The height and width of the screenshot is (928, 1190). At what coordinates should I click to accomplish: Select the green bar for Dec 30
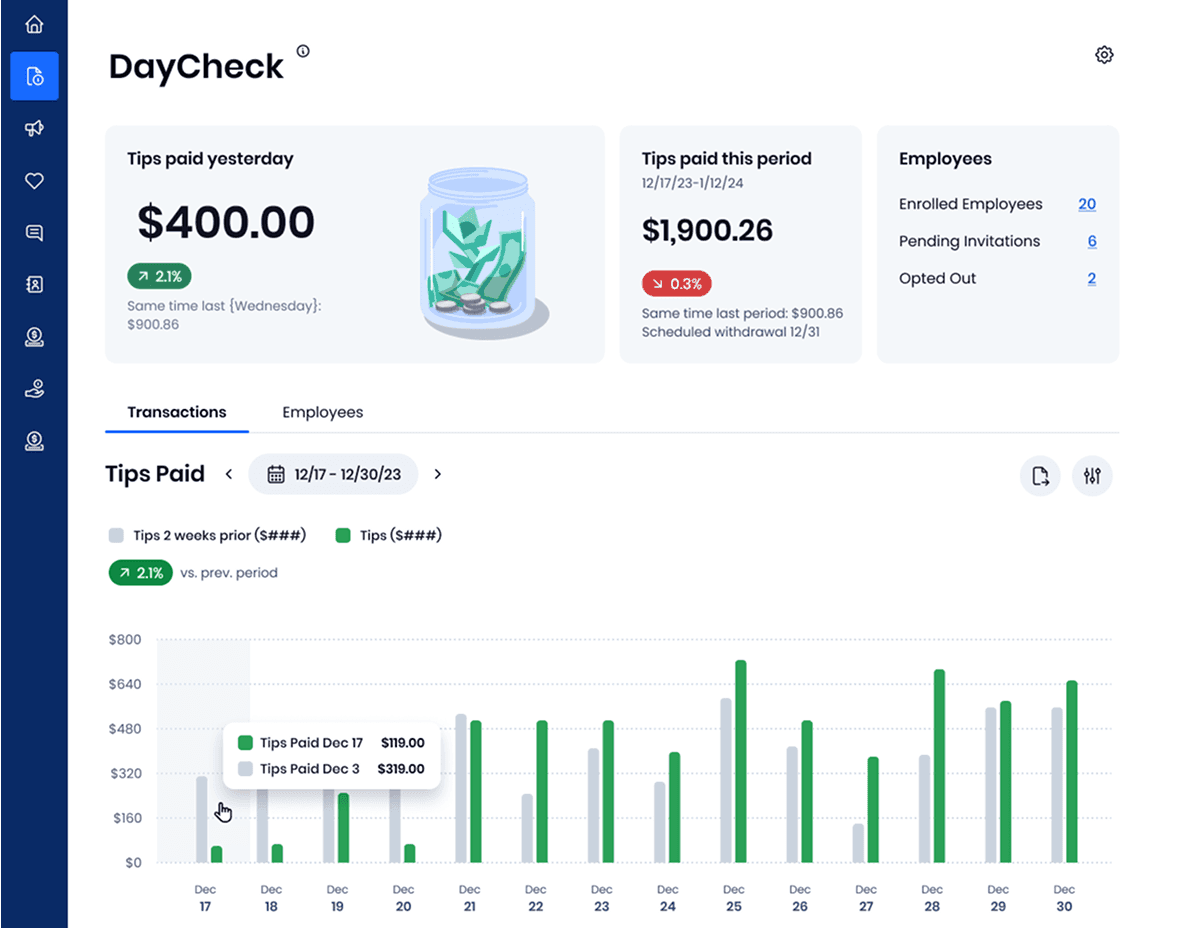1072,772
